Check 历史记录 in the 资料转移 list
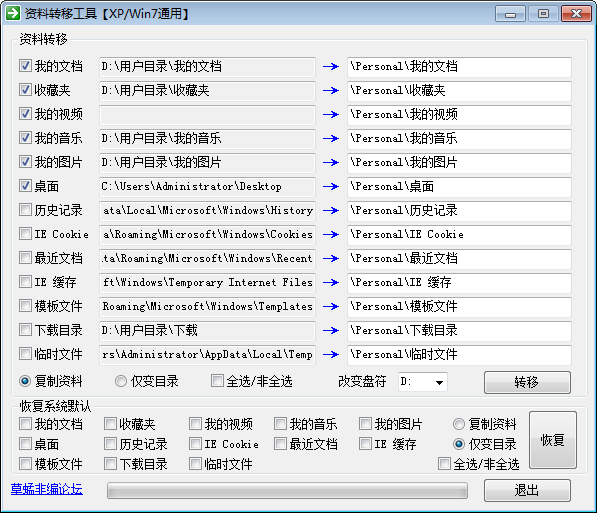This screenshot has width=597, height=513. (25, 210)
